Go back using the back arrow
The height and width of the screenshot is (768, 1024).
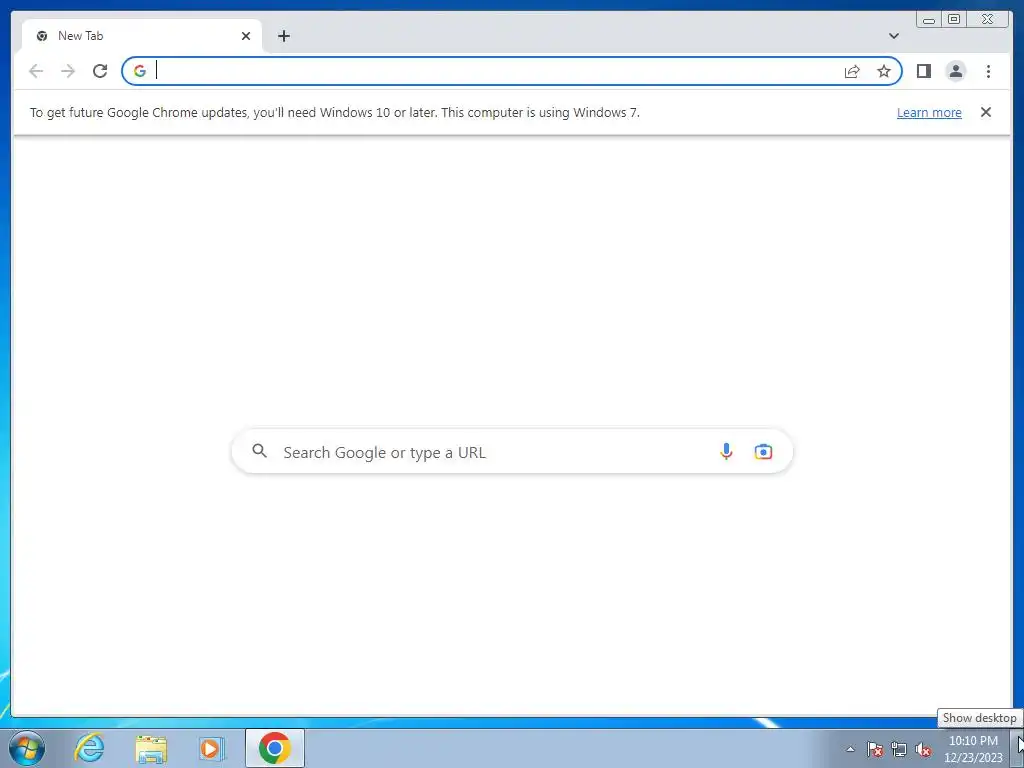(36, 71)
